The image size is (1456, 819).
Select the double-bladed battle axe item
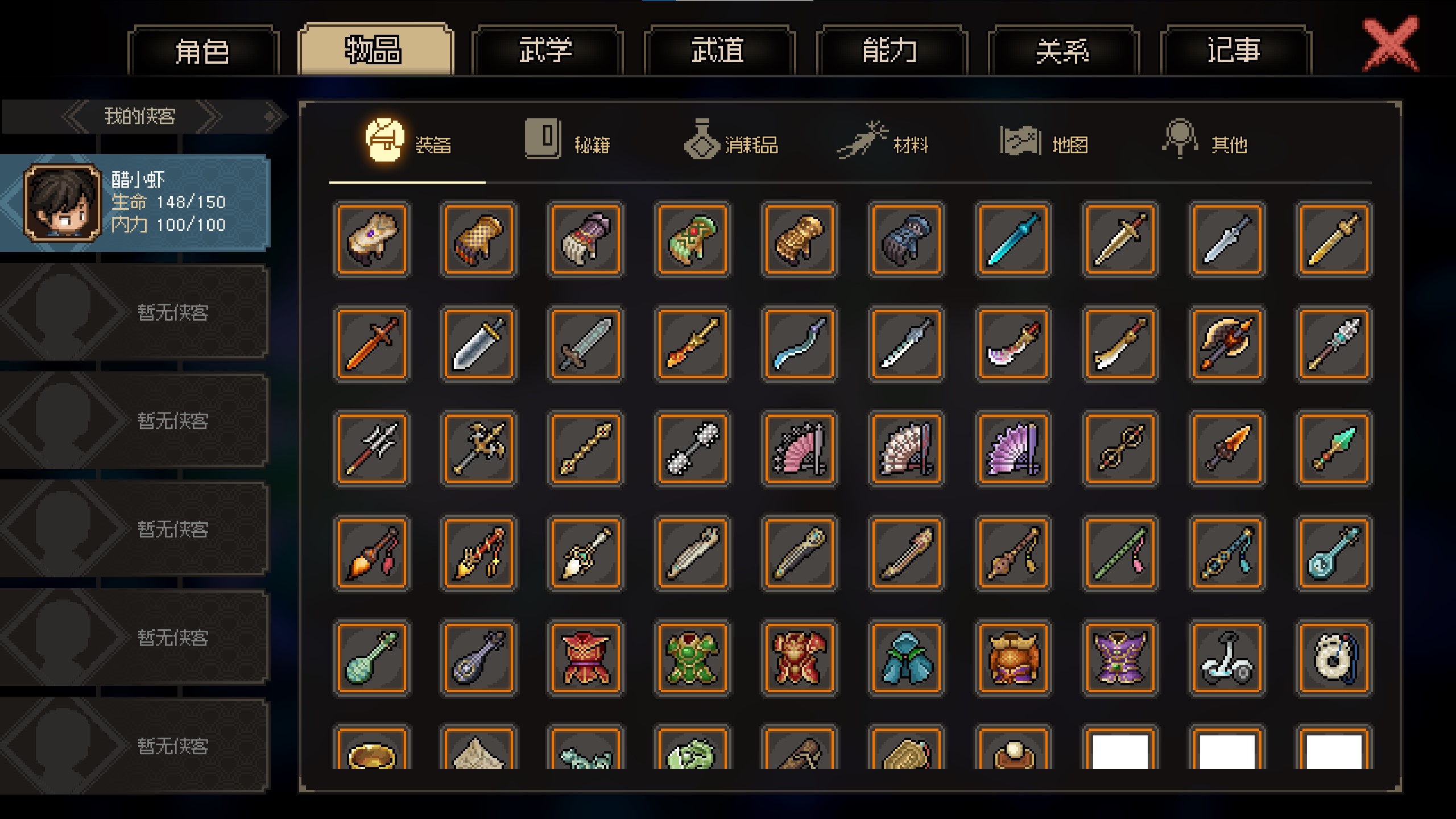tap(1227, 344)
